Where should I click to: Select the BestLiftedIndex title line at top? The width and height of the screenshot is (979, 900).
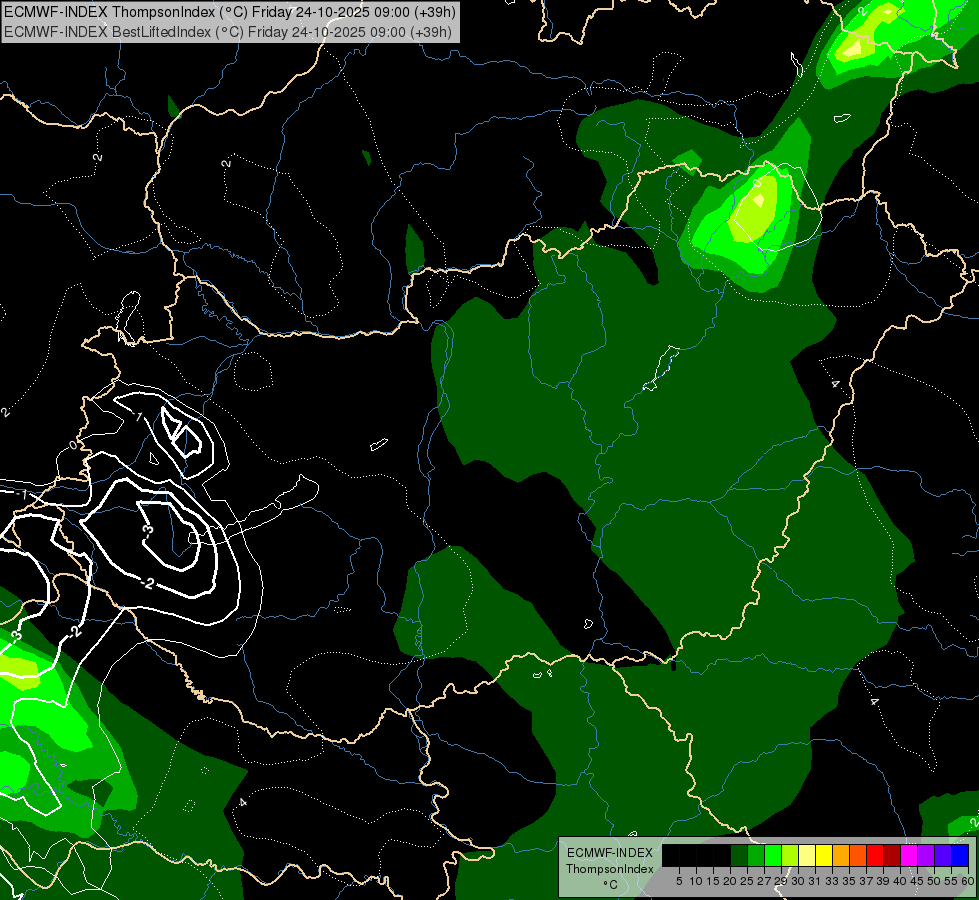tap(228, 32)
